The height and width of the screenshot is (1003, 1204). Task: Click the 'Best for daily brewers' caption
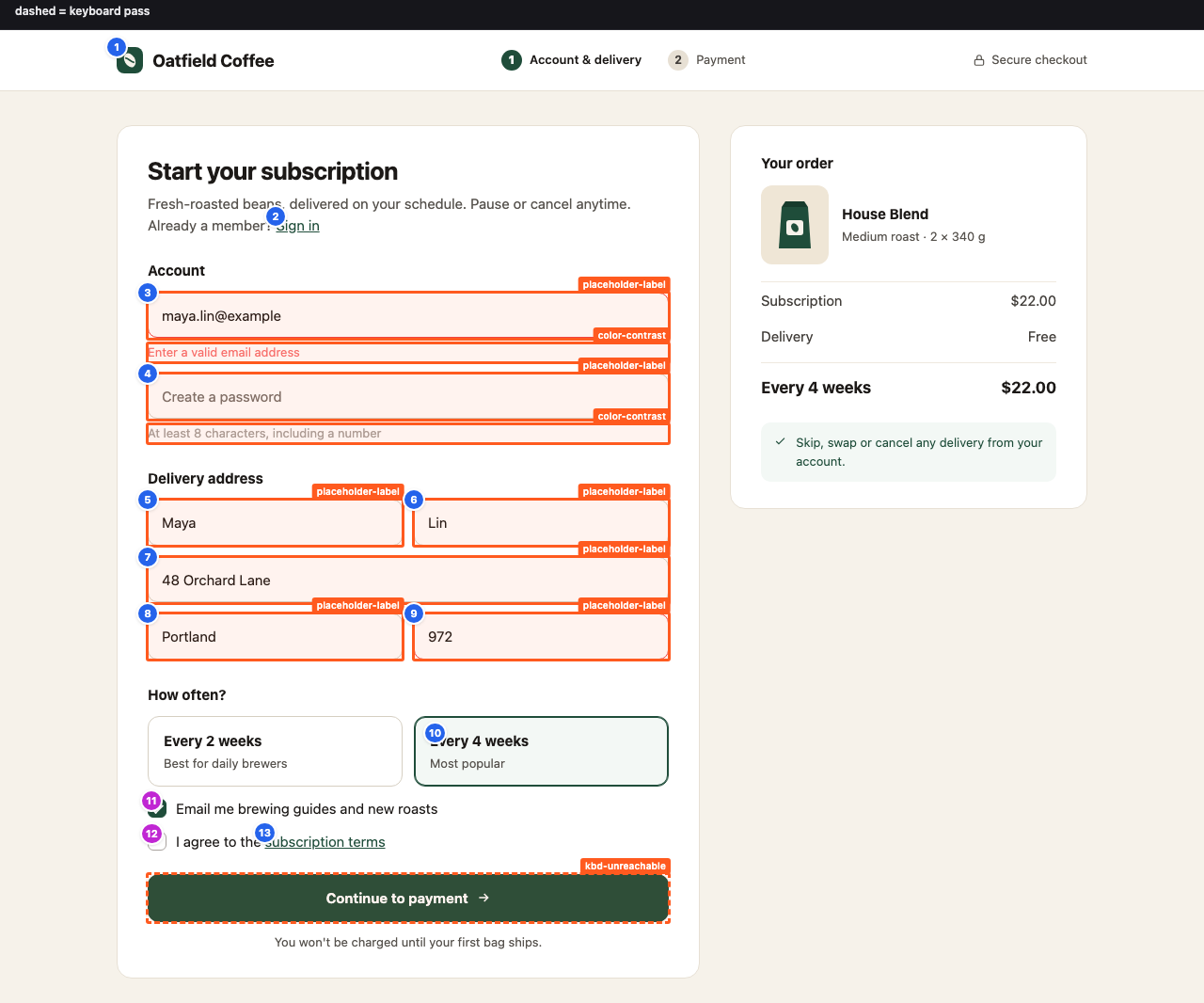[x=226, y=764]
